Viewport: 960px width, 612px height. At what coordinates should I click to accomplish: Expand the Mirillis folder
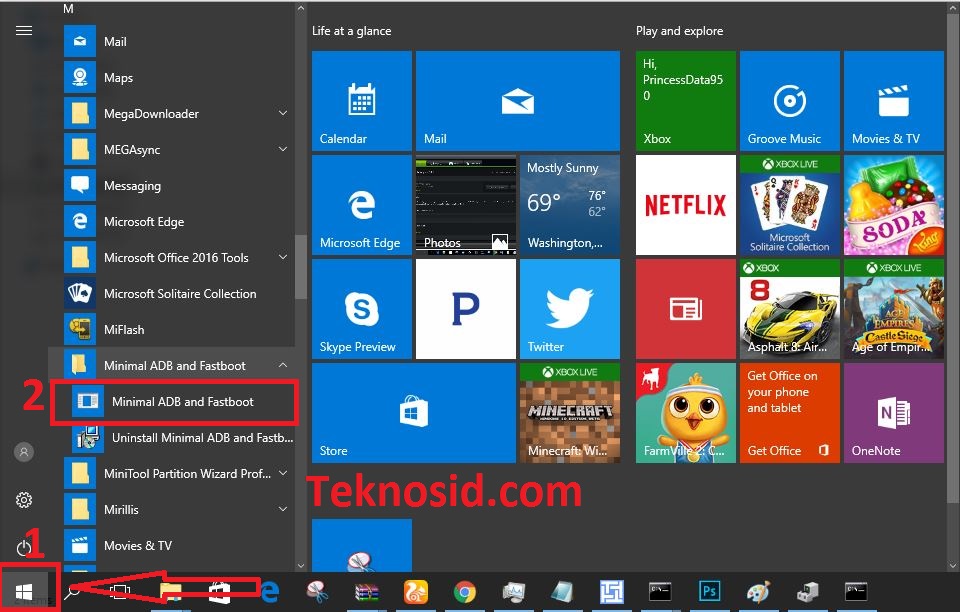click(283, 509)
